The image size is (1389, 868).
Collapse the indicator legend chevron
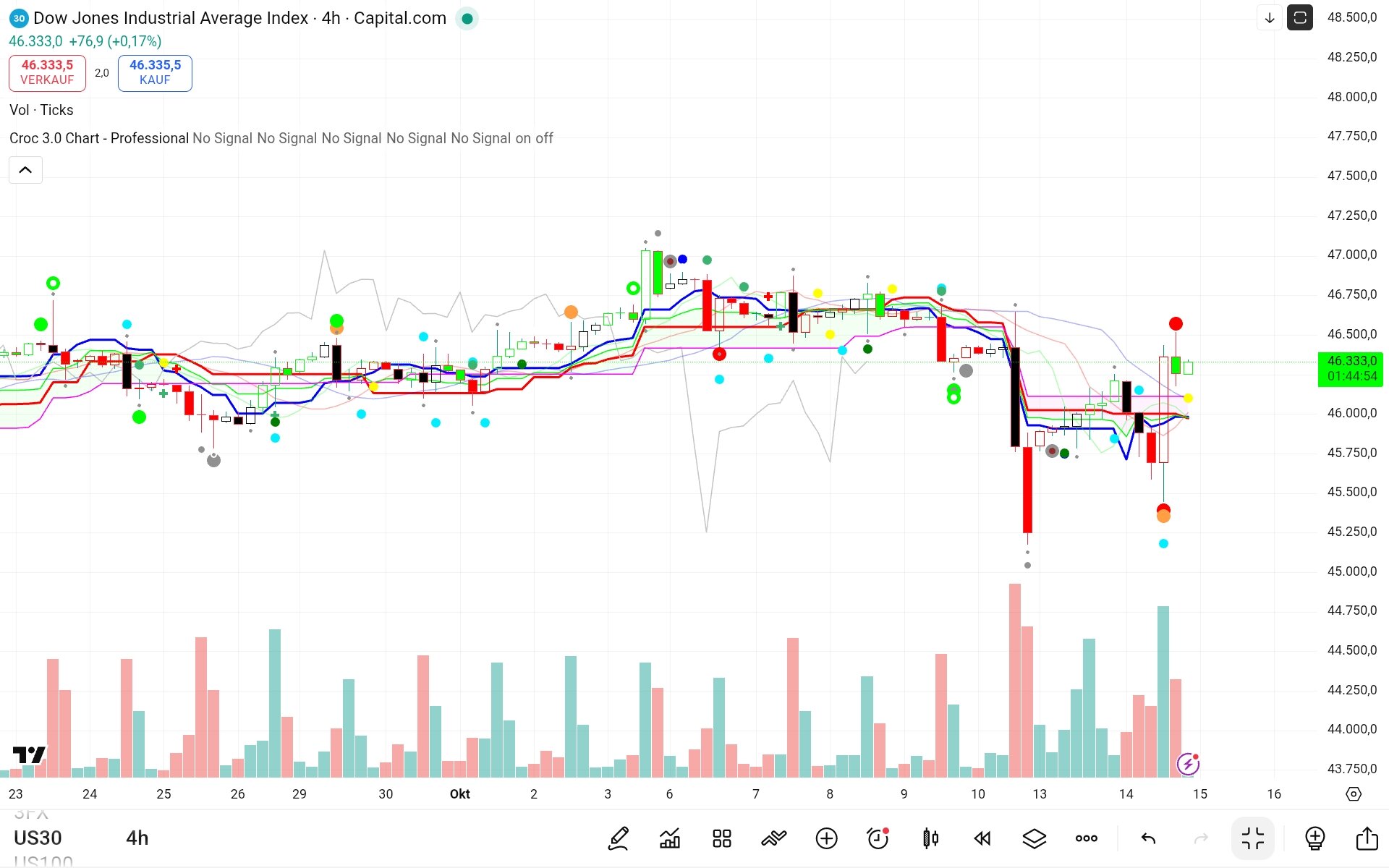coord(25,170)
